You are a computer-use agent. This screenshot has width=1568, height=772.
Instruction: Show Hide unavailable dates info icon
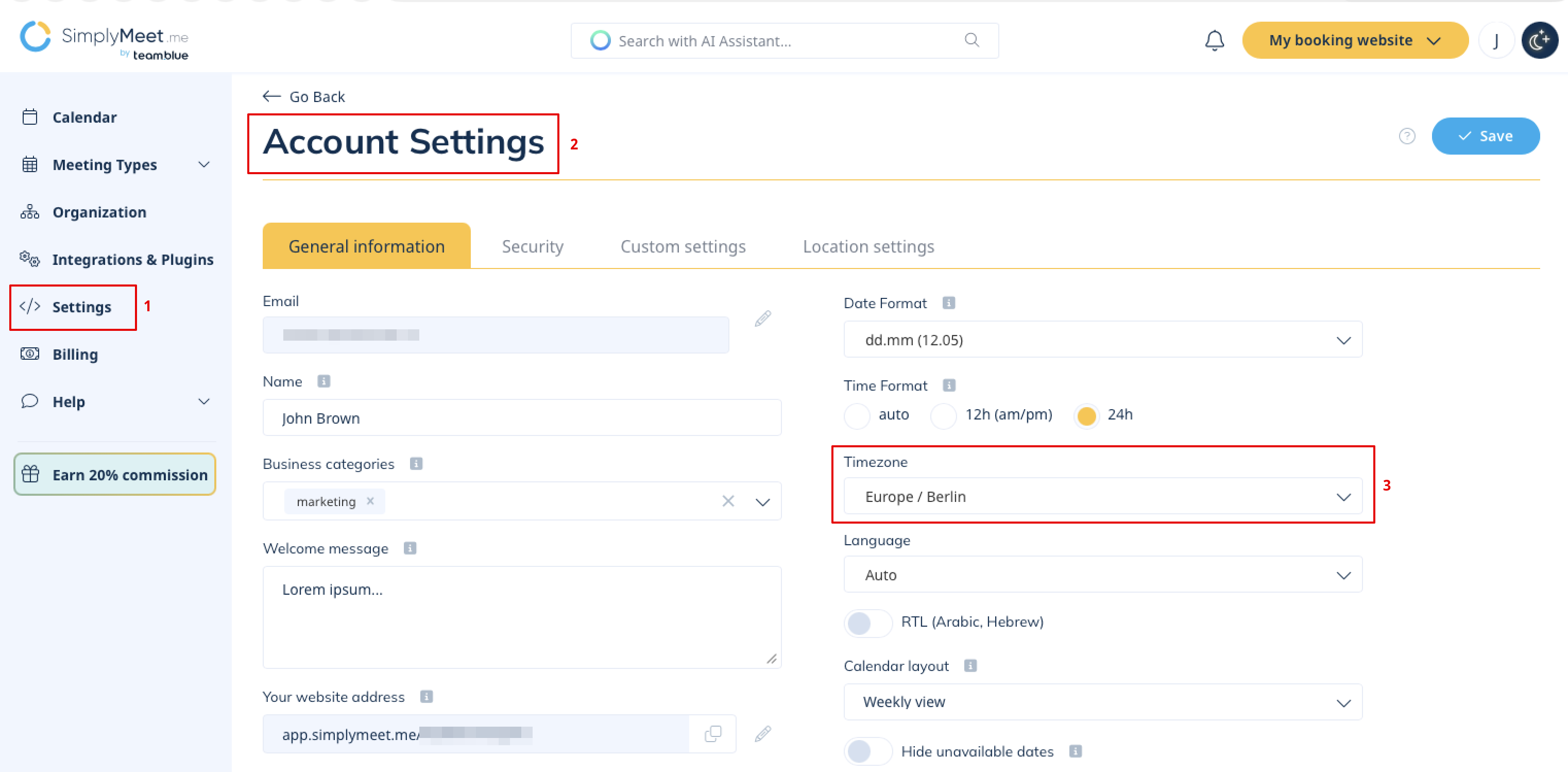tap(1076, 751)
